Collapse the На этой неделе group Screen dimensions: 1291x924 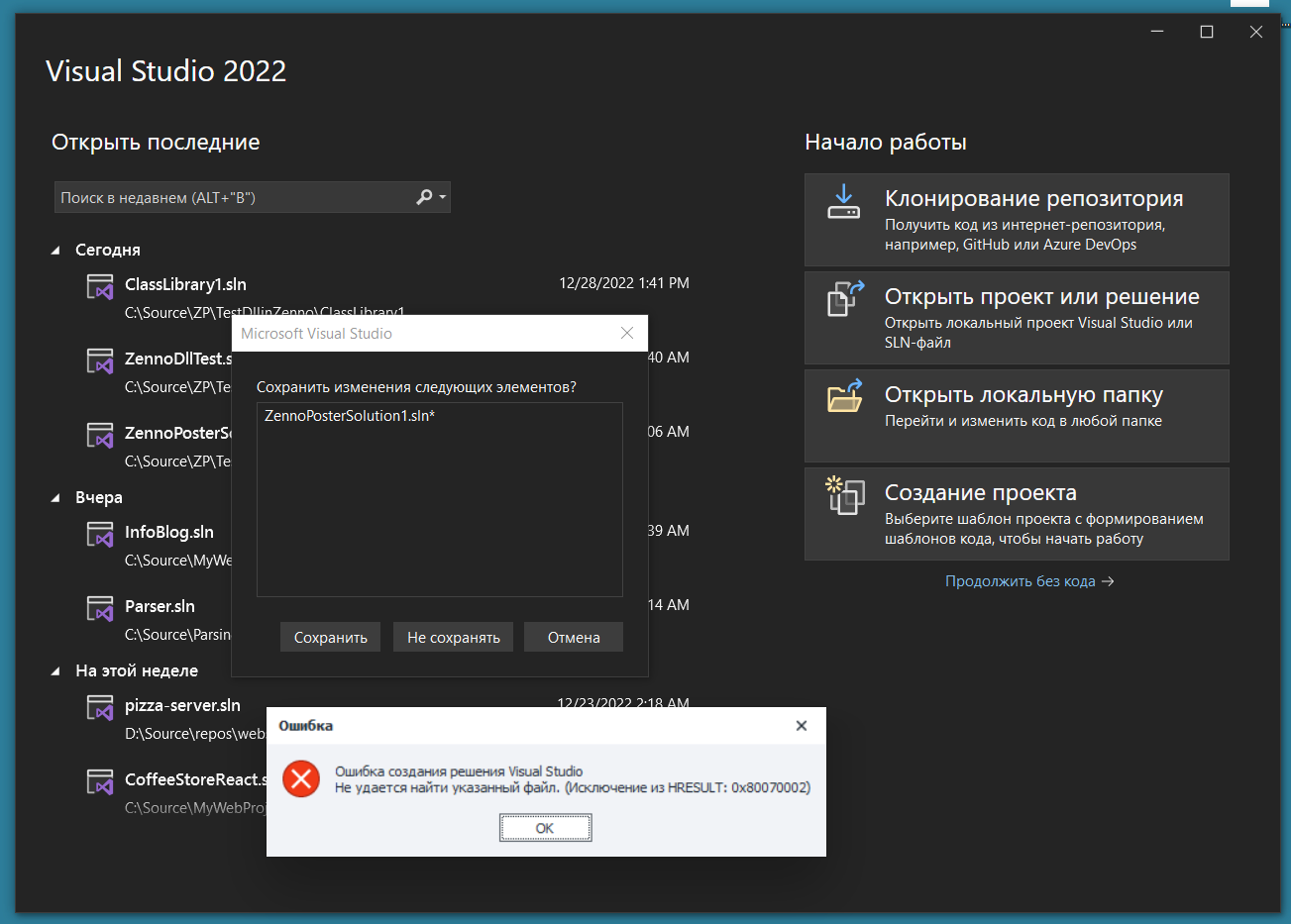pyautogui.click(x=55, y=671)
